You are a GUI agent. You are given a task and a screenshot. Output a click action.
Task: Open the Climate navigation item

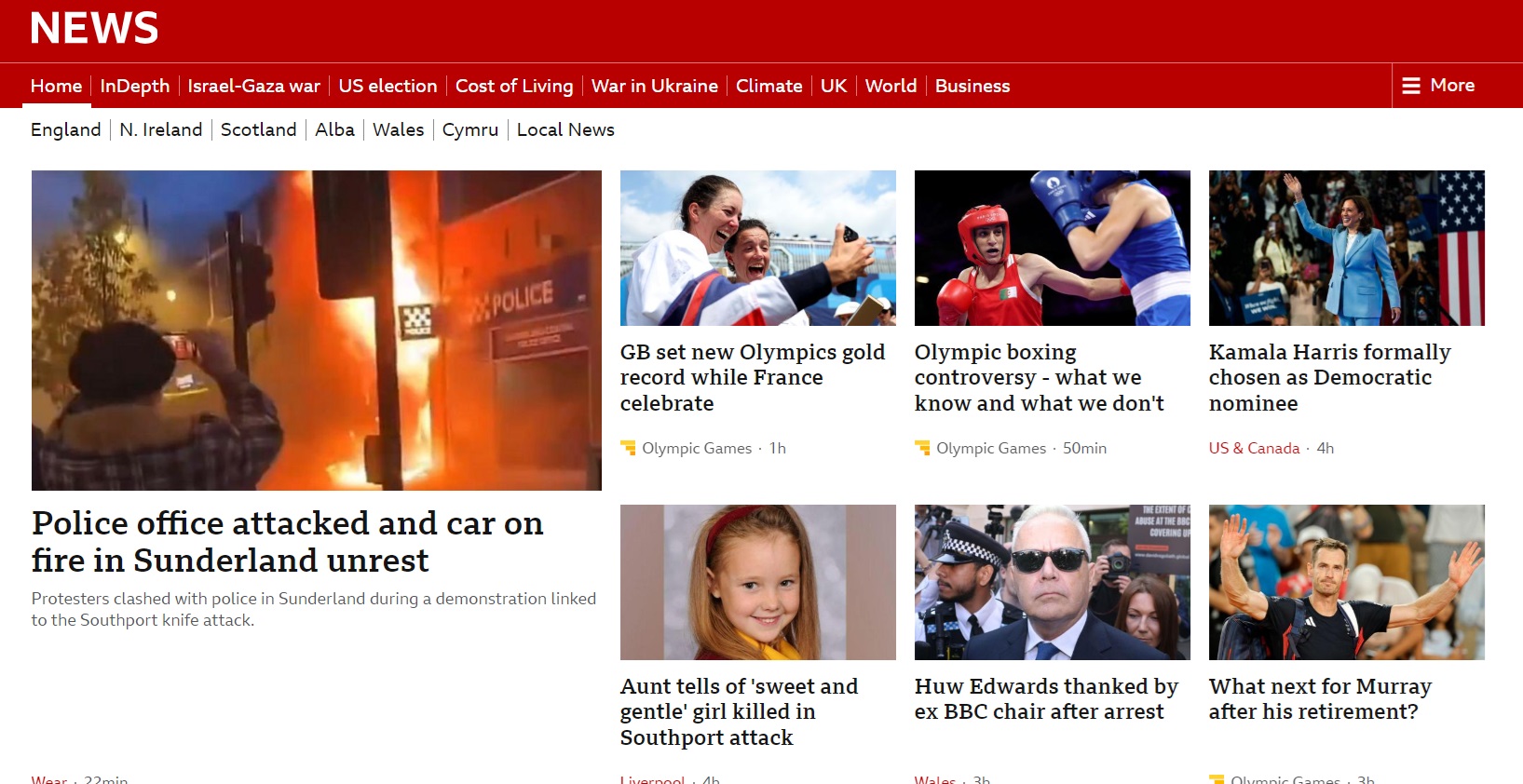[769, 86]
